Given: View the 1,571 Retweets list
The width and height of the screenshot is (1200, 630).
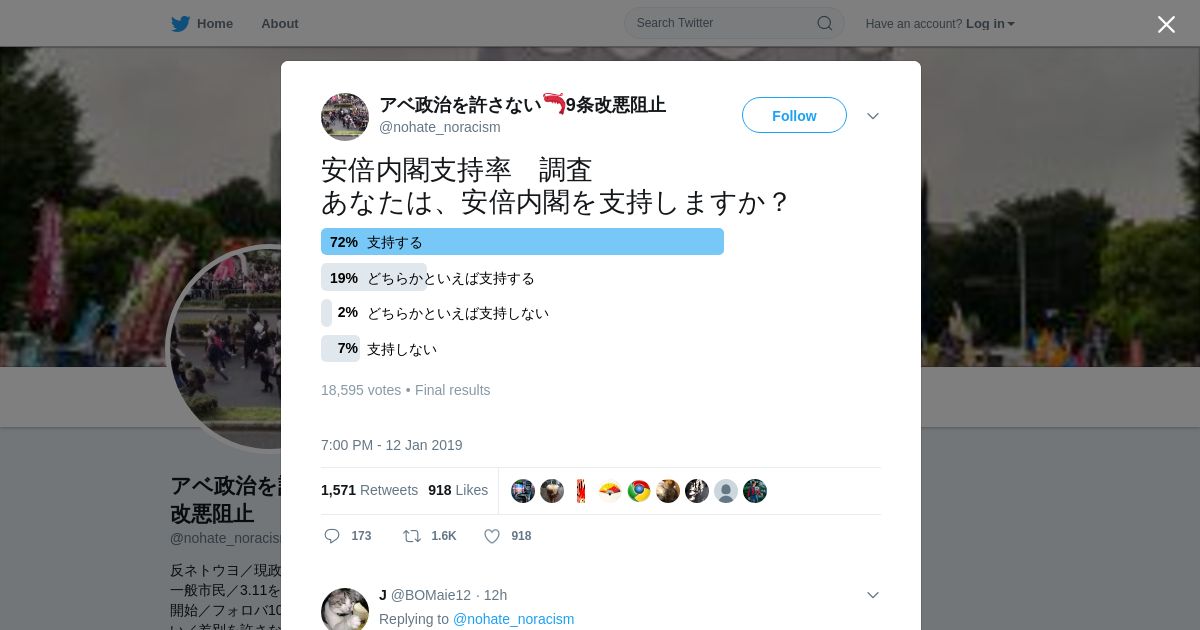Looking at the screenshot, I should 369,490.
